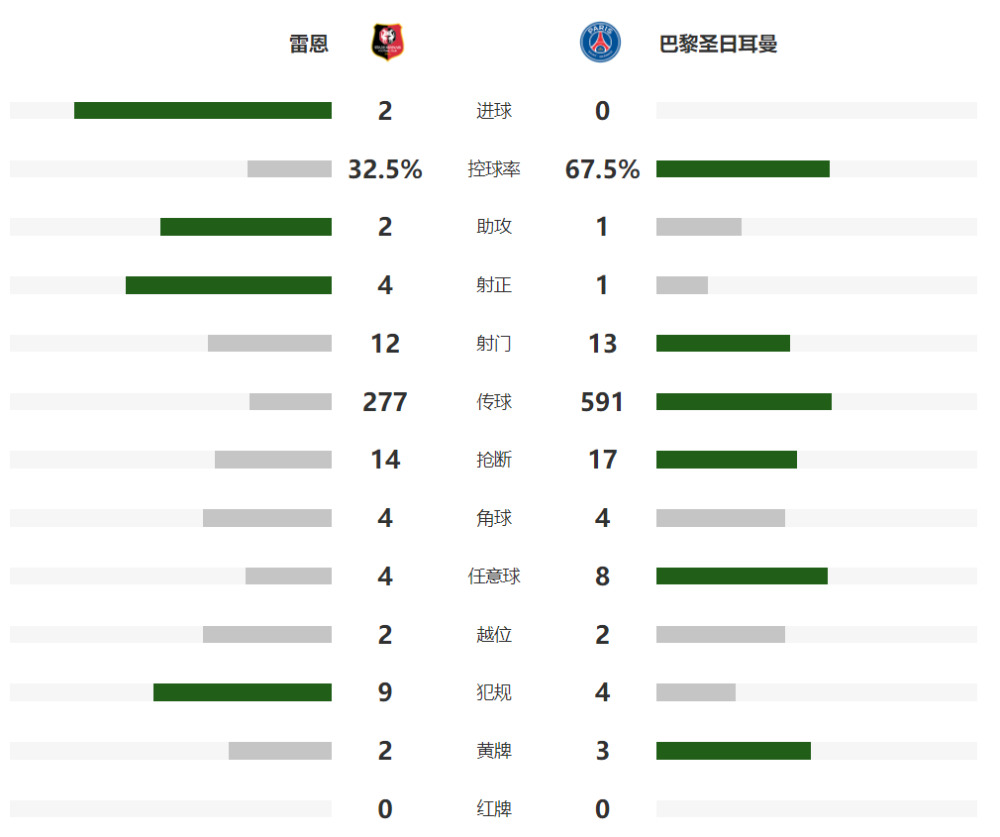Select the 助攻 row label
Viewport: 1000px width, 837px height.
(494, 226)
